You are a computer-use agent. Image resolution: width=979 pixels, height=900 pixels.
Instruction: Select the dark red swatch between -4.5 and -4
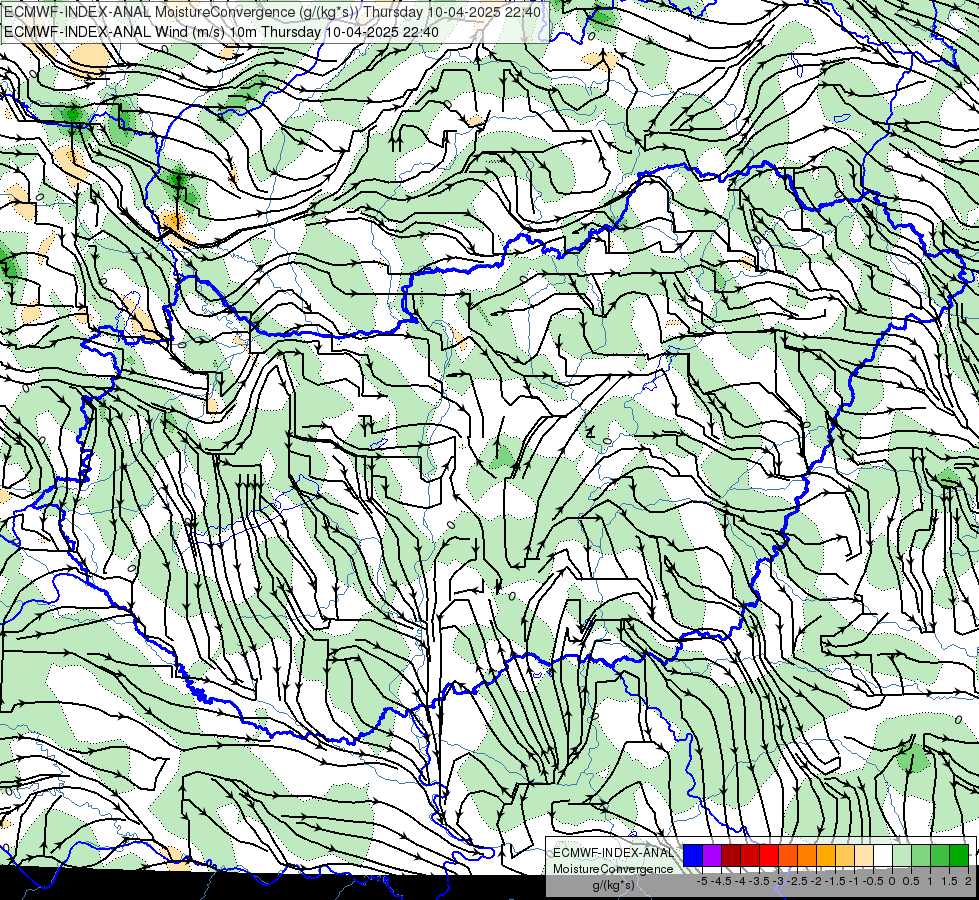click(731, 855)
